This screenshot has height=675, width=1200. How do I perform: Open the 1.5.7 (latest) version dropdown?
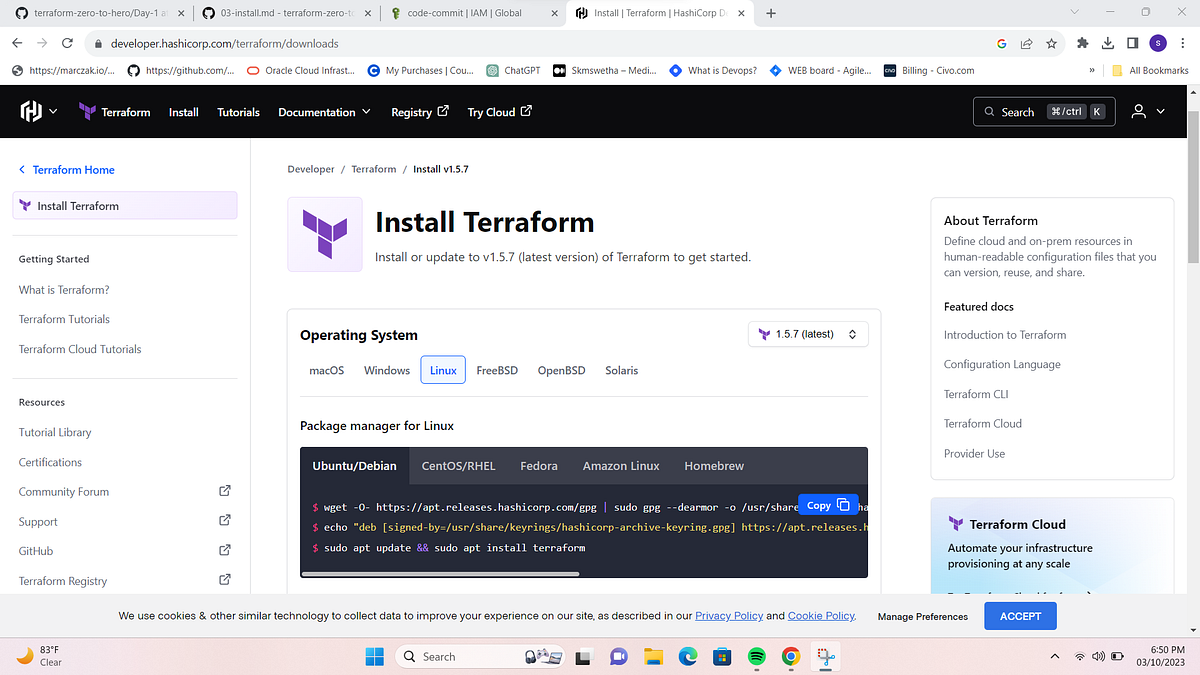[x=808, y=334]
